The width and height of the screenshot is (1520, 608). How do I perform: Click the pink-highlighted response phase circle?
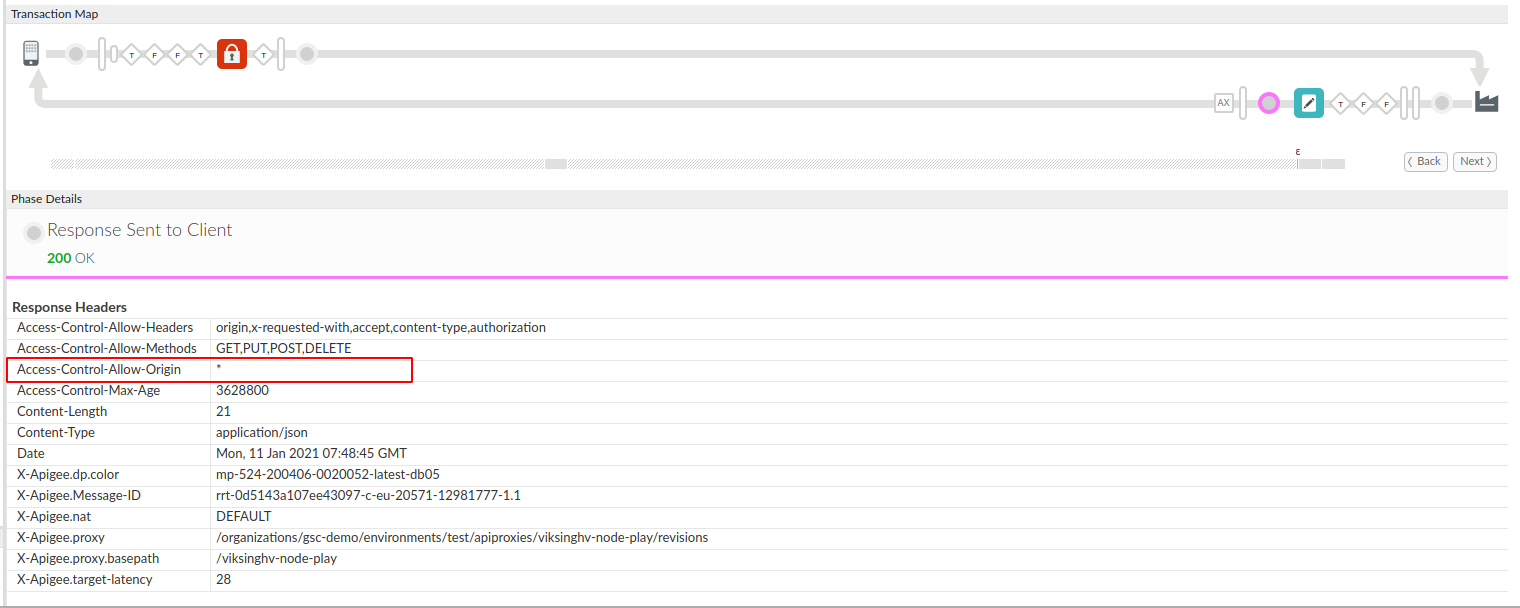click(1269, 103)
